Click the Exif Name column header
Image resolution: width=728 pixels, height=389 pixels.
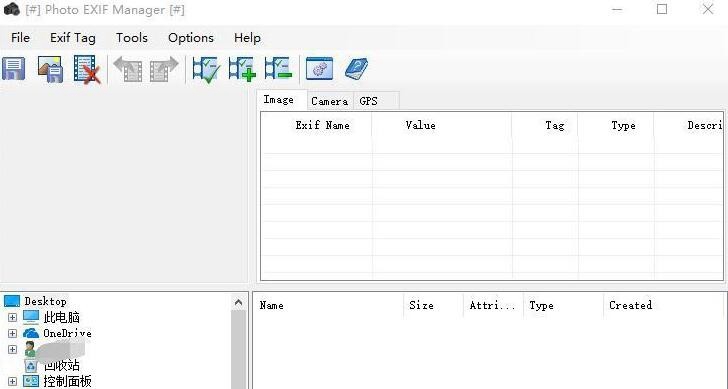point(322,125)
